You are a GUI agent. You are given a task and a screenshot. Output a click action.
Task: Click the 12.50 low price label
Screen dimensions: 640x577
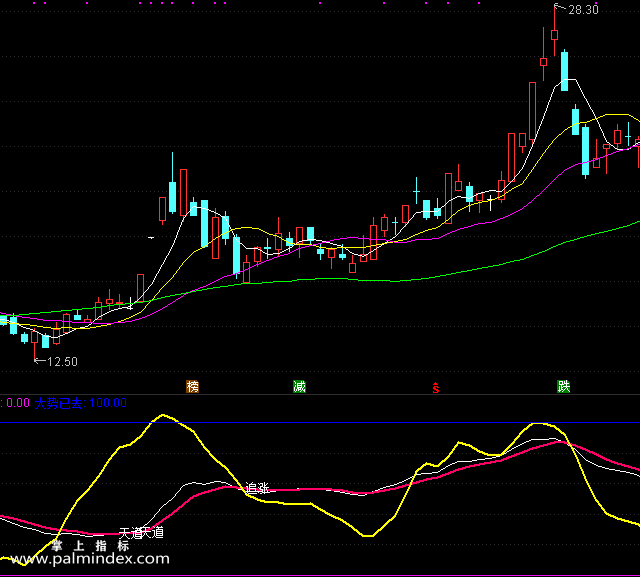click(x=62, y=362)
